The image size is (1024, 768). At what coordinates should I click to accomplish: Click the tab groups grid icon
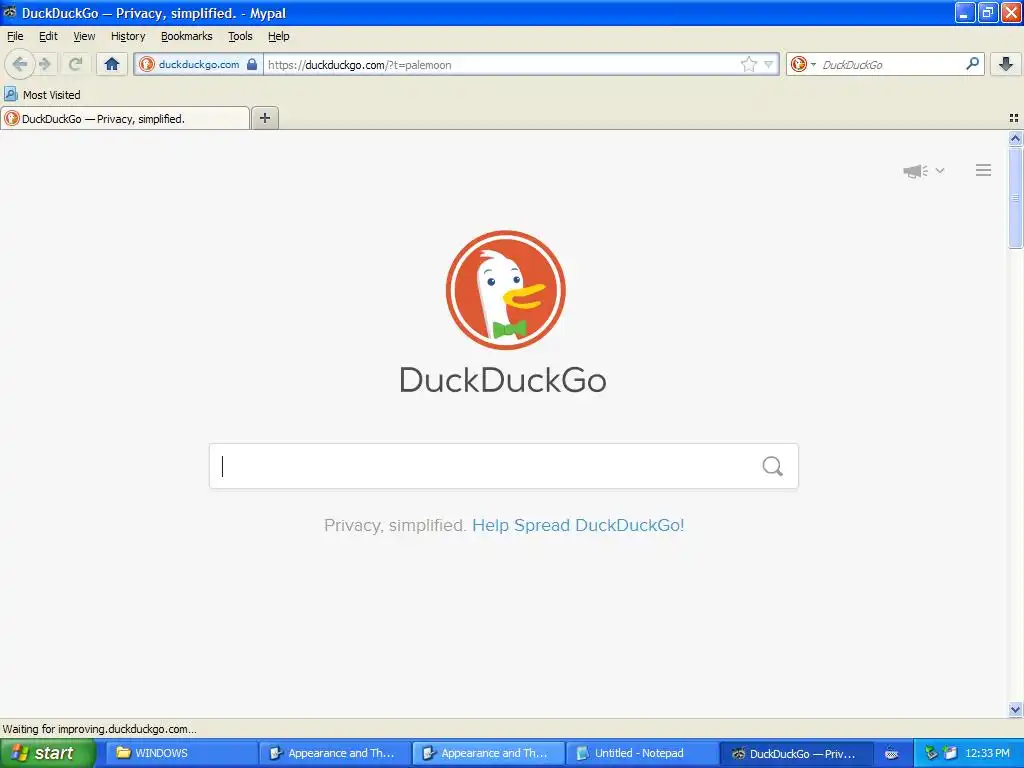coord(1014,118)
